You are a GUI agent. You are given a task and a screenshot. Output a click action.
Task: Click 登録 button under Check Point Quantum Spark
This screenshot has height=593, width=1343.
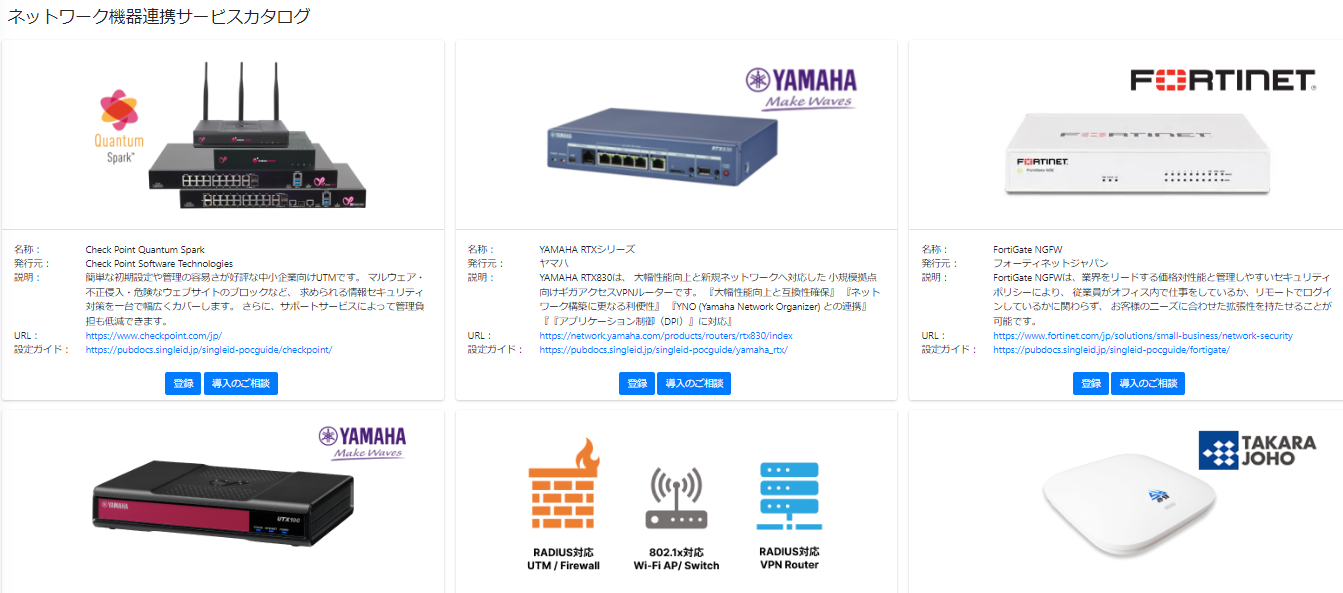click(x=183, y=384)
